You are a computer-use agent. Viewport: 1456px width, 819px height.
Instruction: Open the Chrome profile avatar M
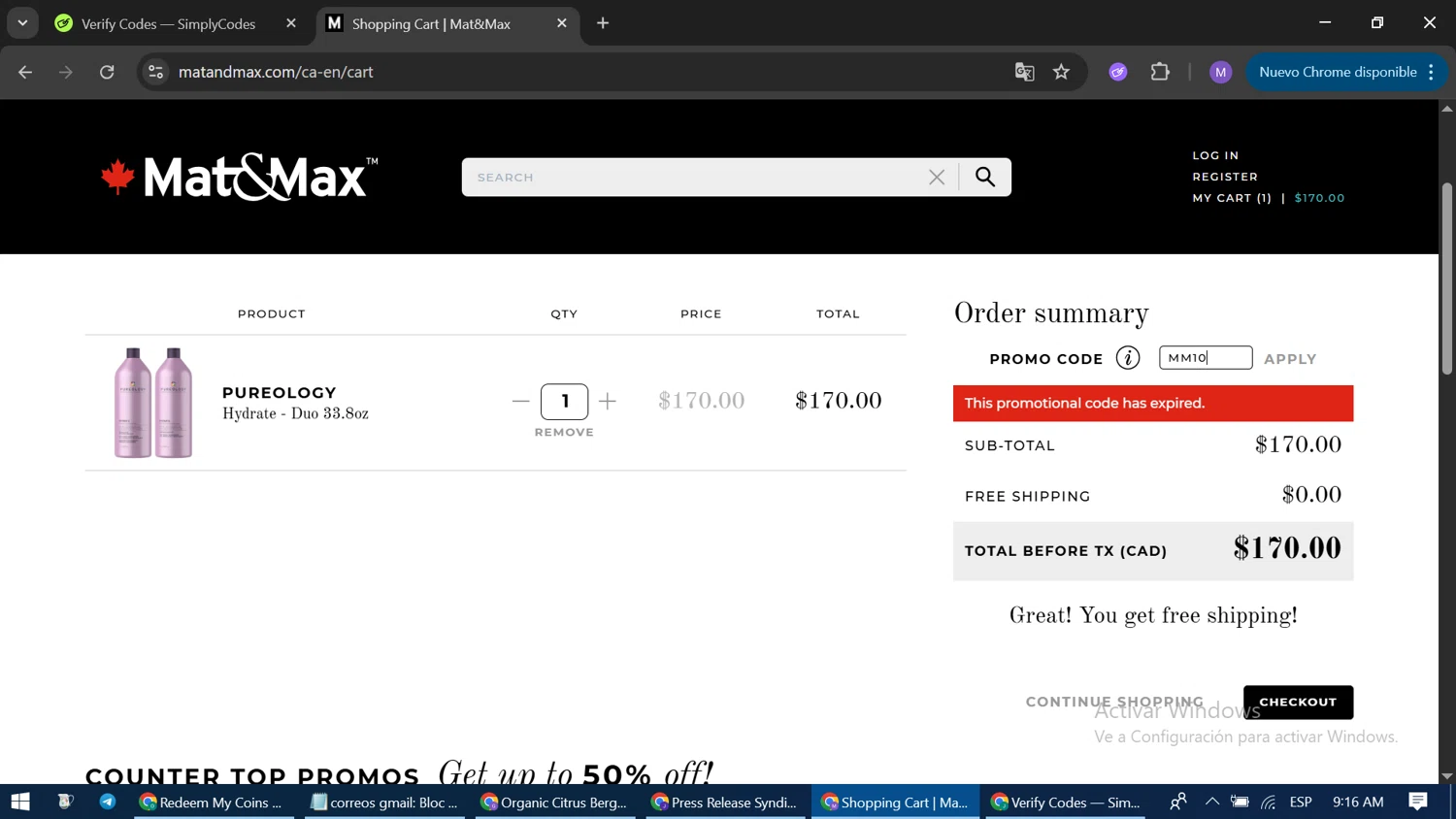tap(1220, 72)
